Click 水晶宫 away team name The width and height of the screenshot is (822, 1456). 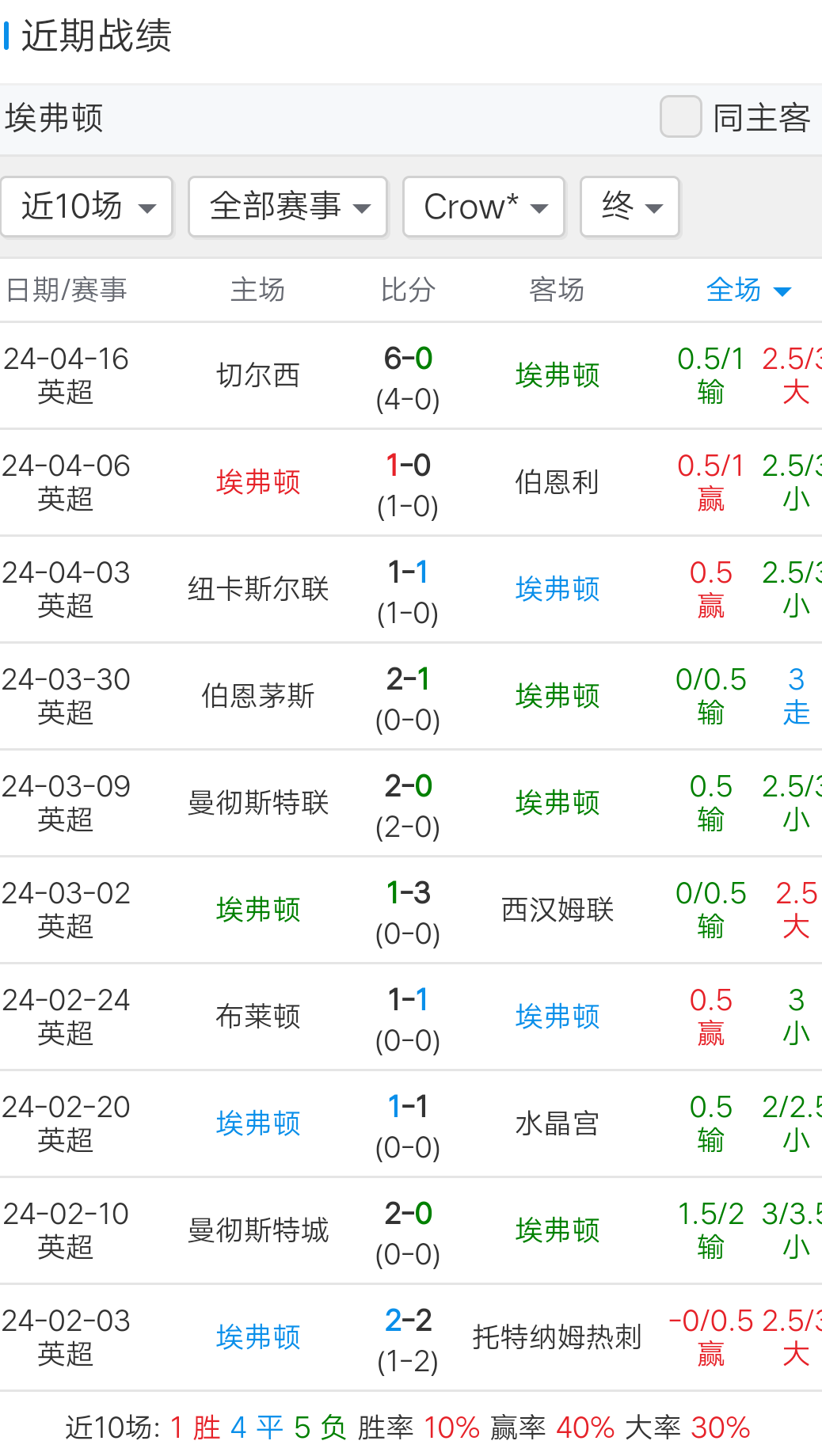[x=557, y=1123]
